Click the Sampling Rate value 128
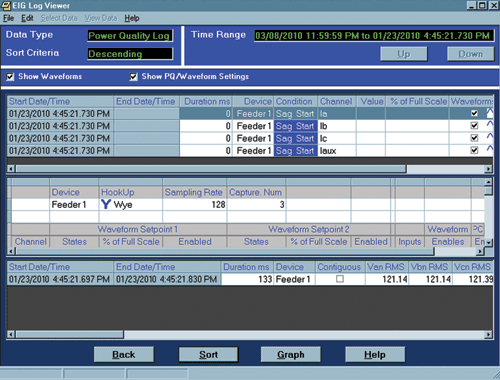 pyautogui.click(x=195, y=204)
